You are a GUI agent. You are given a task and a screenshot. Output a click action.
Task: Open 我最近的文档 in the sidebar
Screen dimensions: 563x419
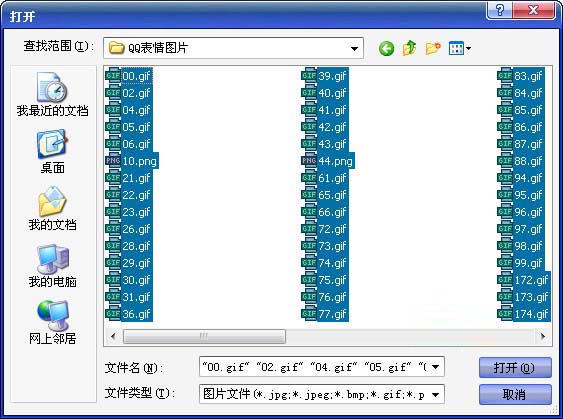point(52,94)
